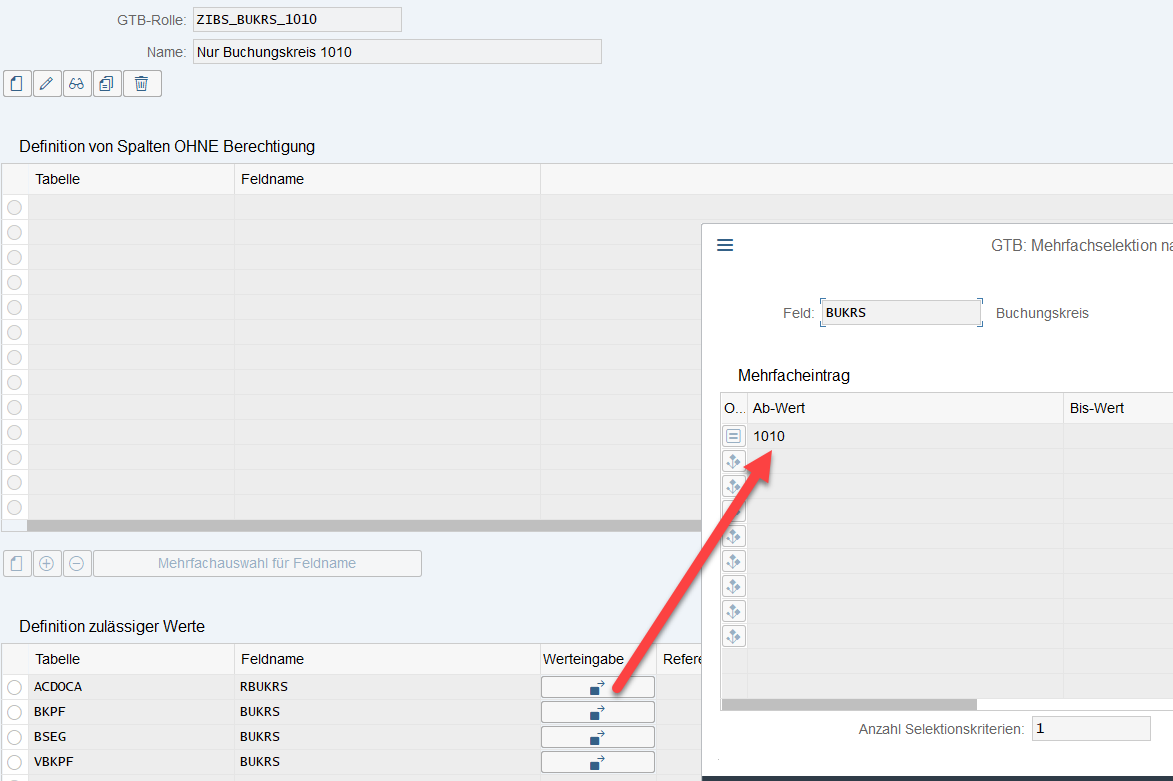Click the equals option icon beside 1010

pos(733,436)
